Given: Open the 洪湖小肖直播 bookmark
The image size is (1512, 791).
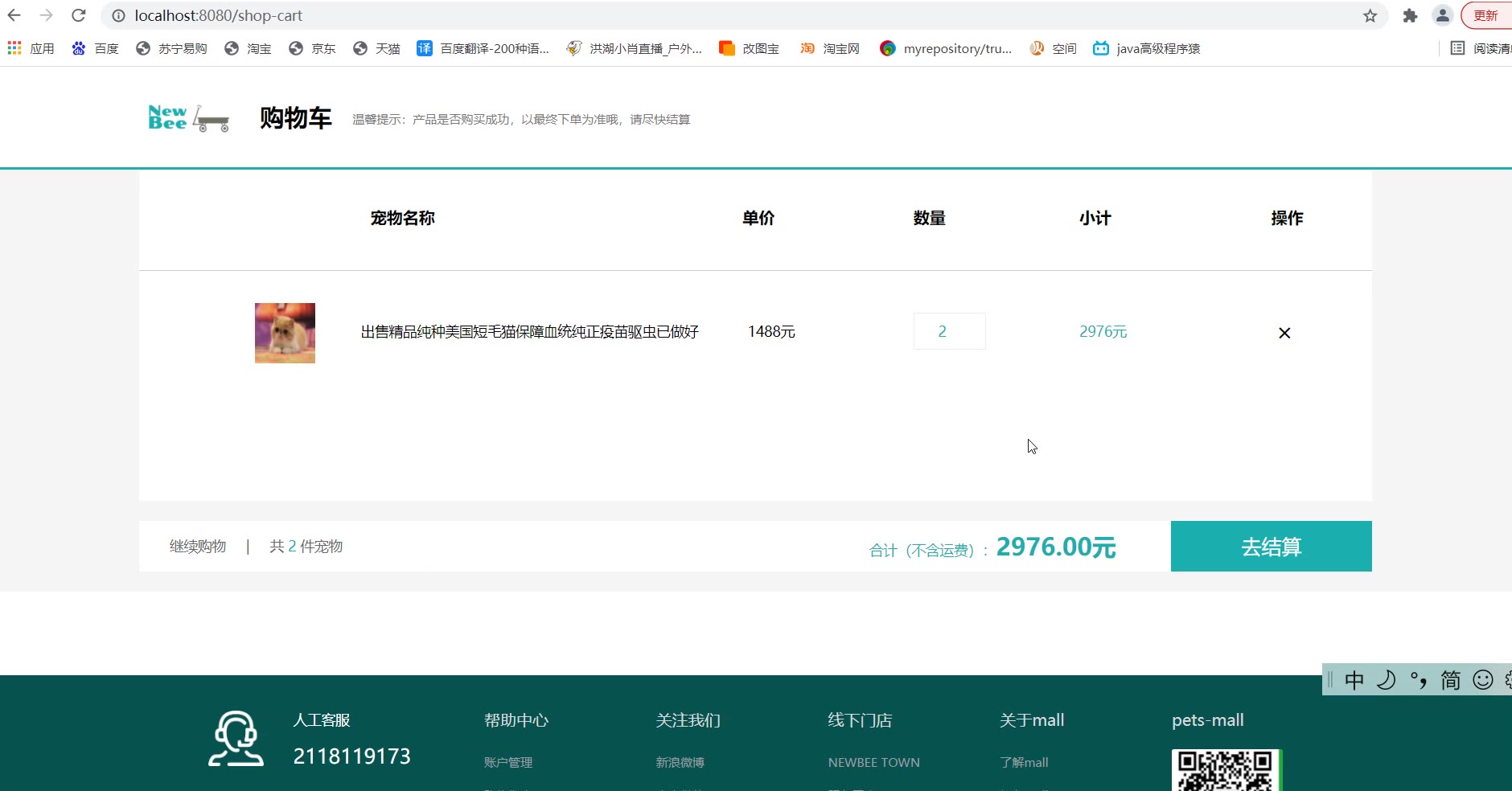Looking at the screenshot, I should 634,48.
